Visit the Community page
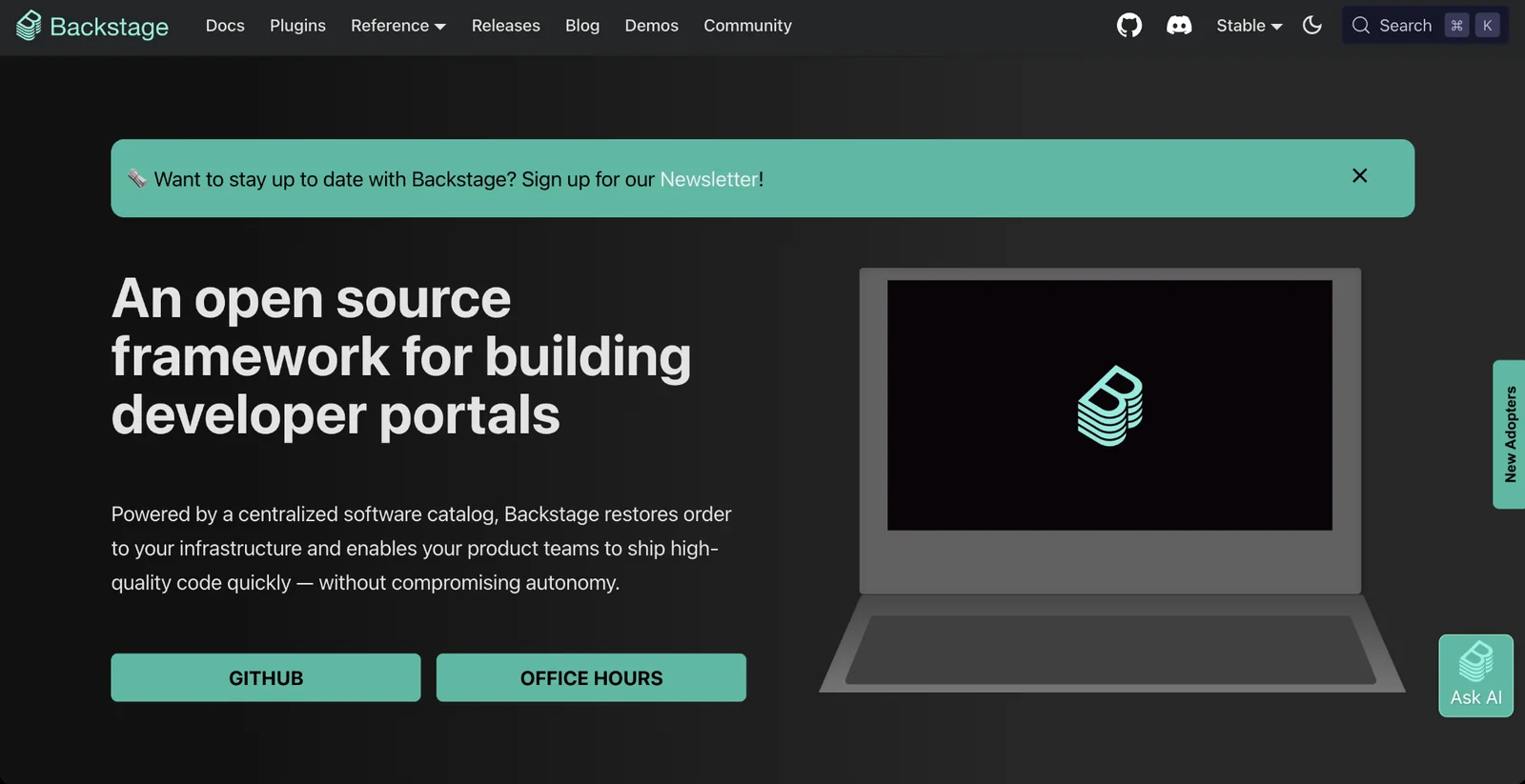Screen dimensions: 1525x784 pos(748,26)
